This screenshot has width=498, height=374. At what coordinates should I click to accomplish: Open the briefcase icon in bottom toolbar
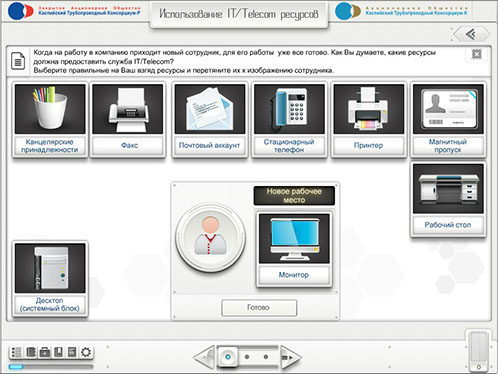(x=44, y=352)
